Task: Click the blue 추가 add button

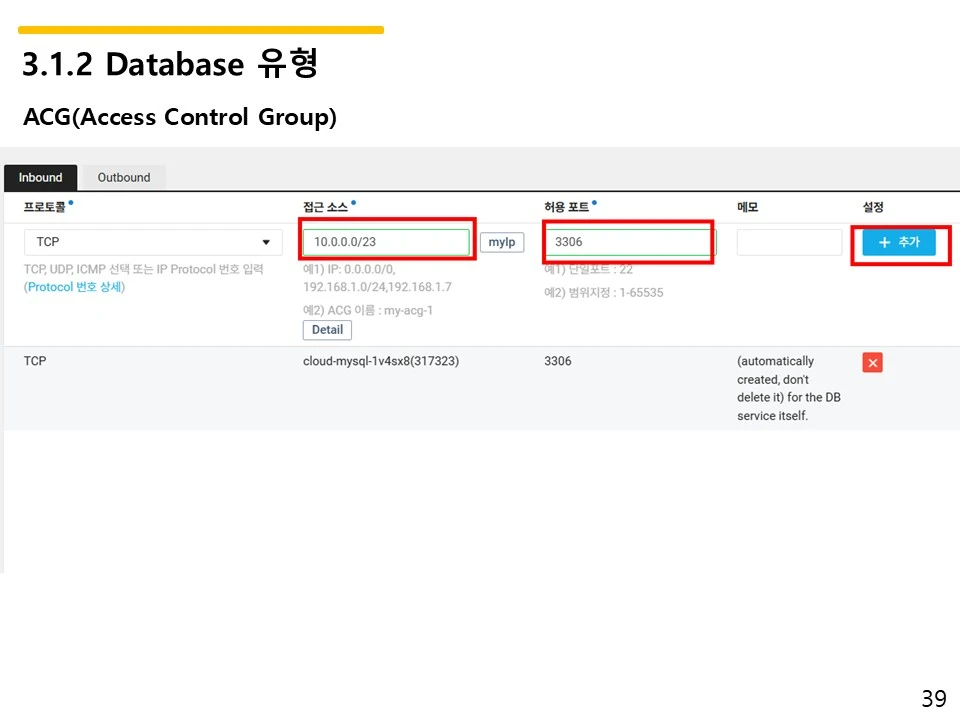Action: pos(899,242)
